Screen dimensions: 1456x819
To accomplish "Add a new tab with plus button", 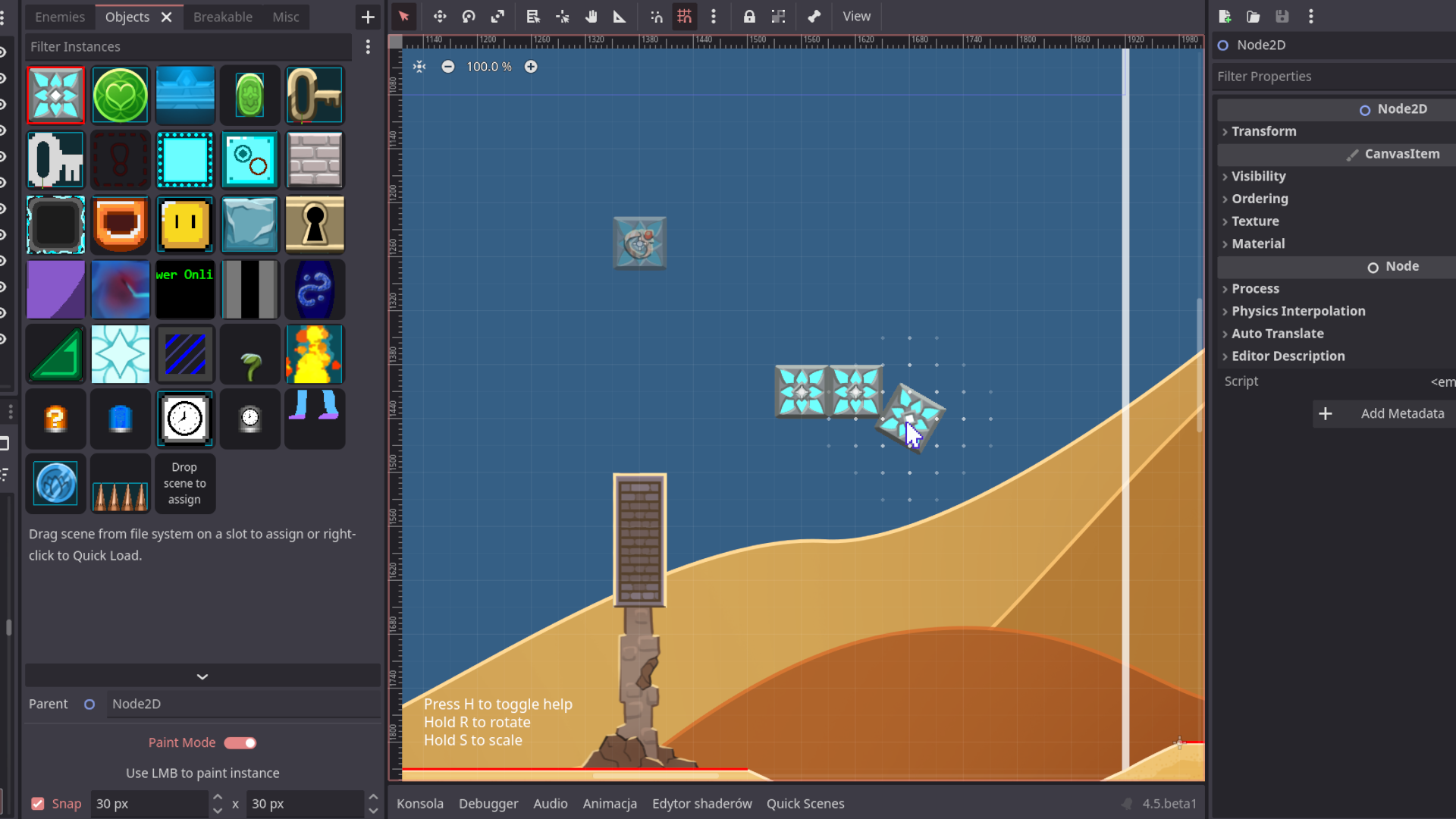I will (368, 17).
